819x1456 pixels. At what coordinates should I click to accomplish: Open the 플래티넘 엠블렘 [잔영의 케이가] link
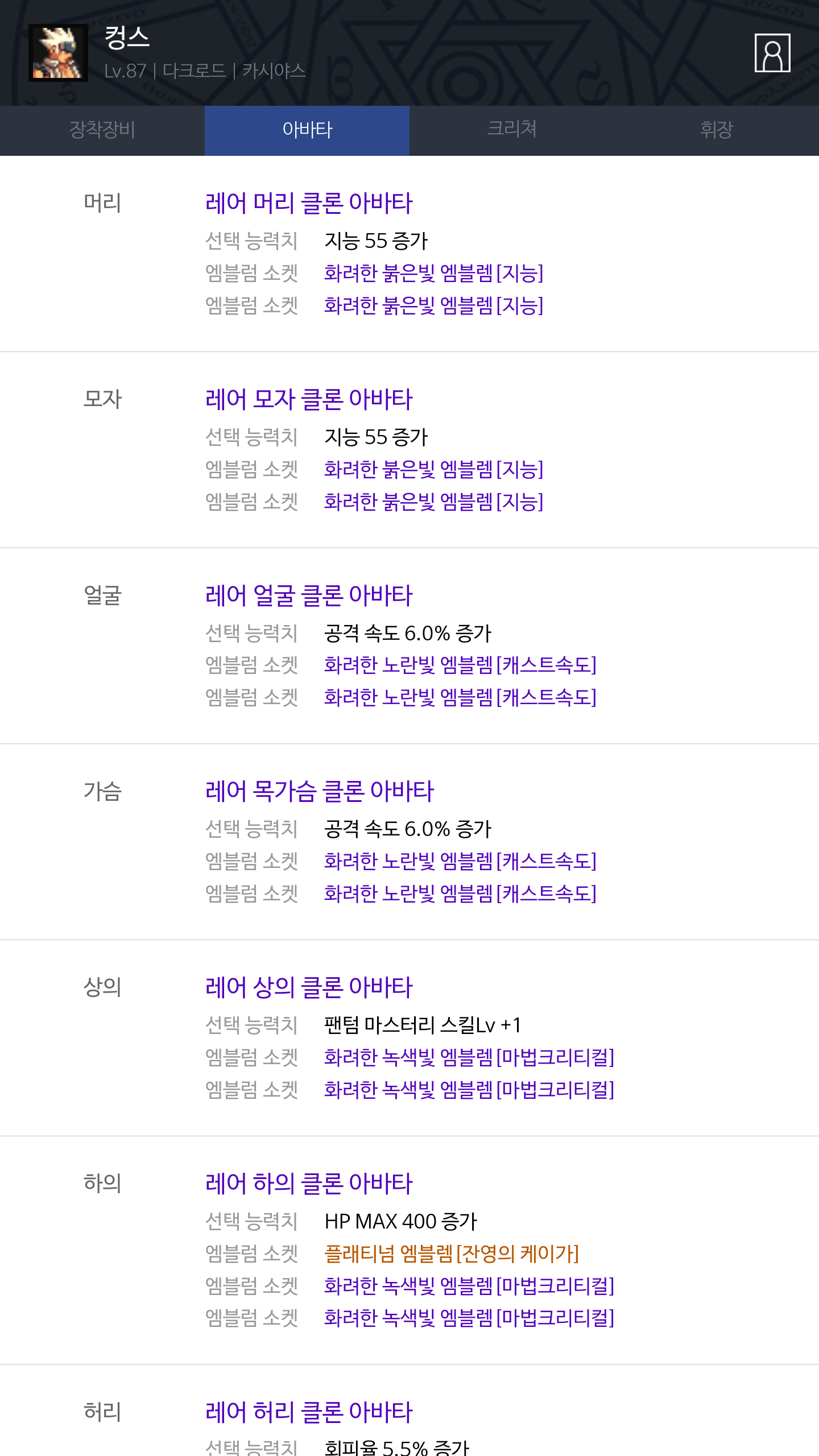451,1254
